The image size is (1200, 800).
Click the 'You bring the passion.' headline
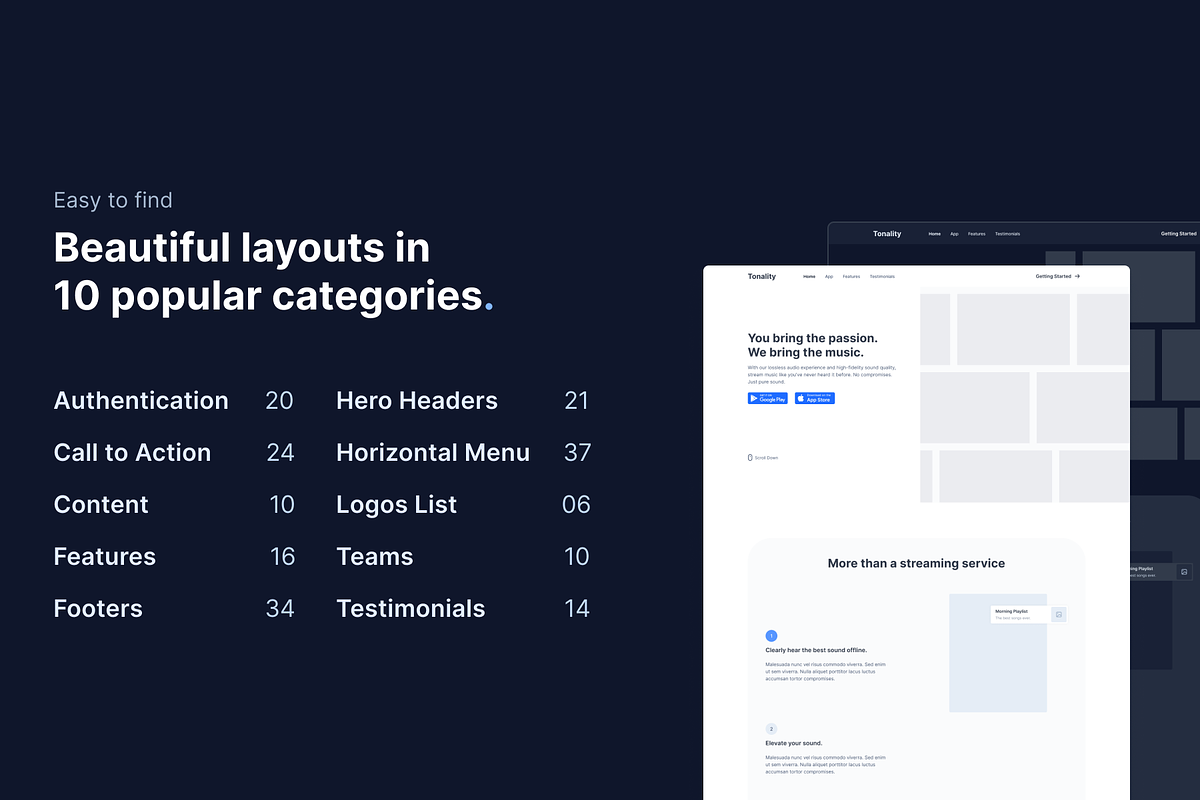813,338
